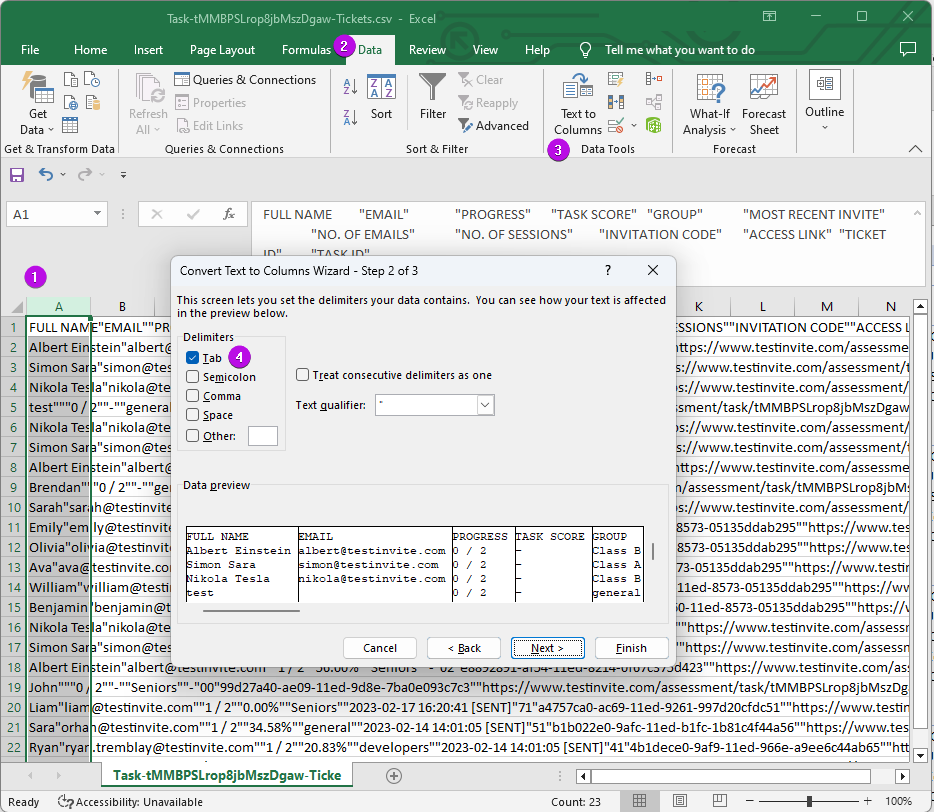Expand the Name Box dropdown
This screenshot has width=934, height=812.
(97, 214)
